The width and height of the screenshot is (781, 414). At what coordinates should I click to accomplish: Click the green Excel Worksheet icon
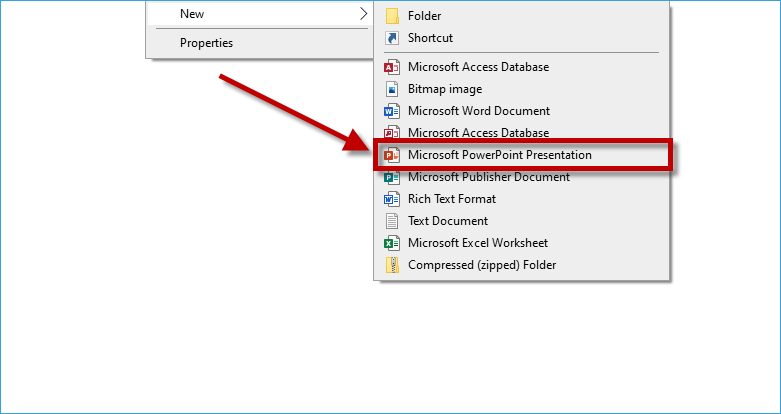click(x=392, y=243)
